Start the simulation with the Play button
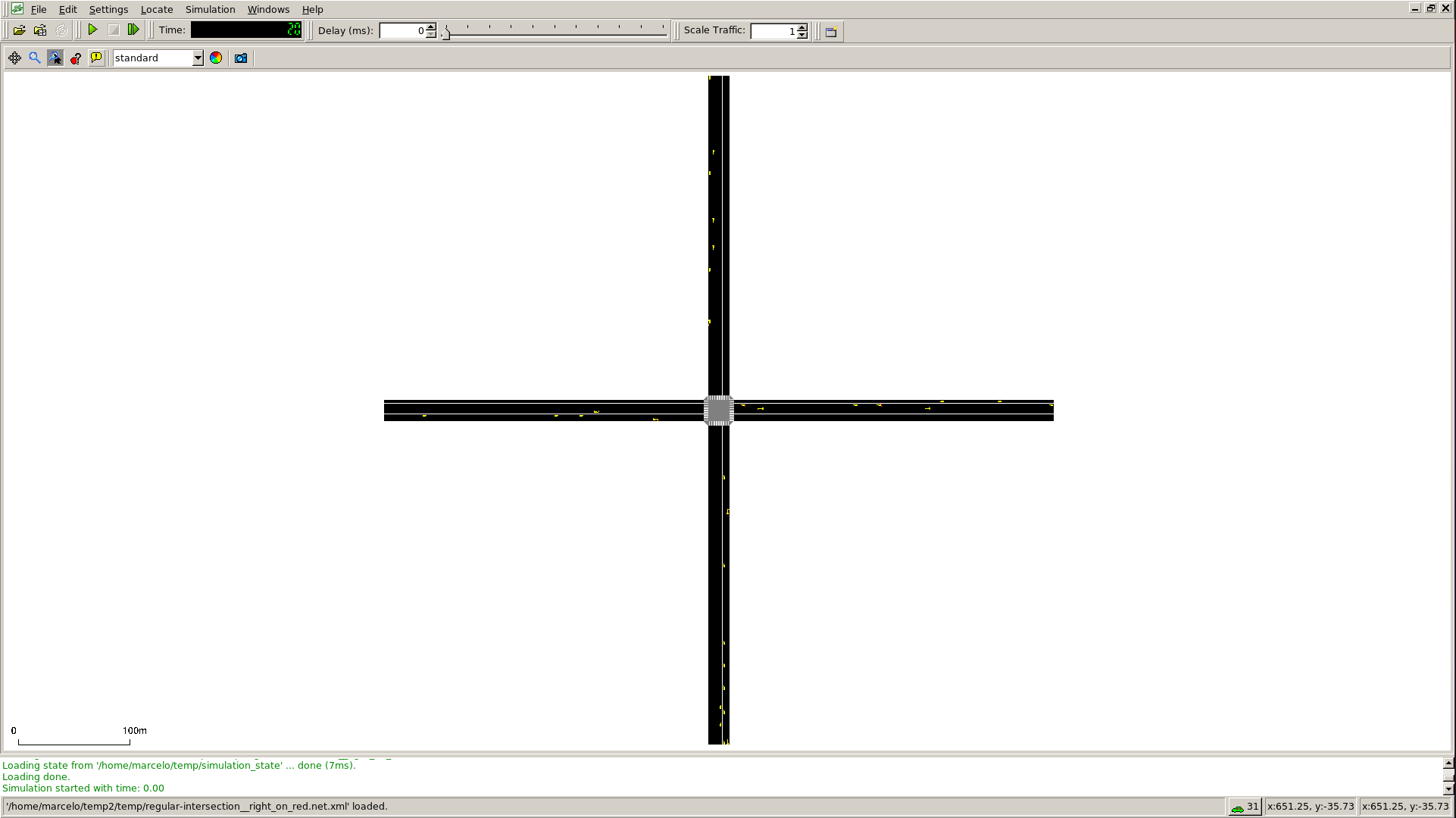The height and width of the screenshot is (818, 1456). pyautogui.click(x=93, y=29)
